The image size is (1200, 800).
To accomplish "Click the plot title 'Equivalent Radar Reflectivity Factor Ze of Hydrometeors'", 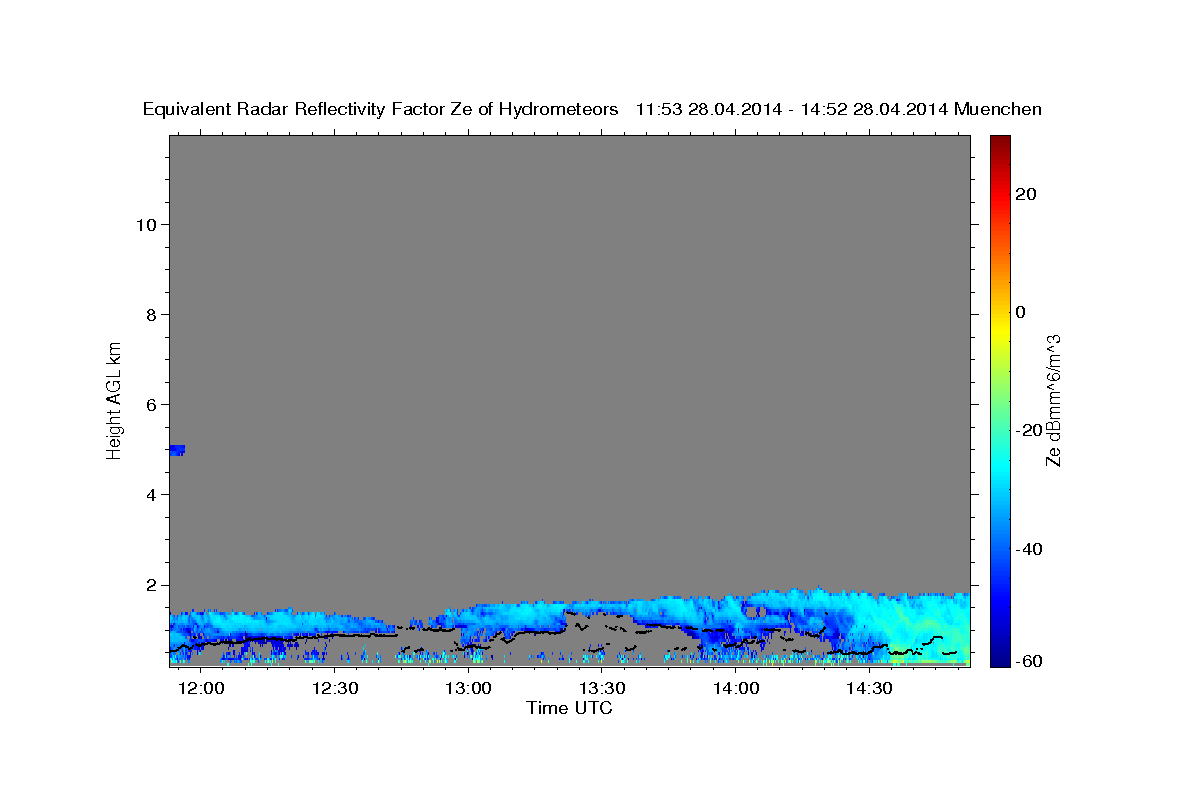I will [381, 110].
